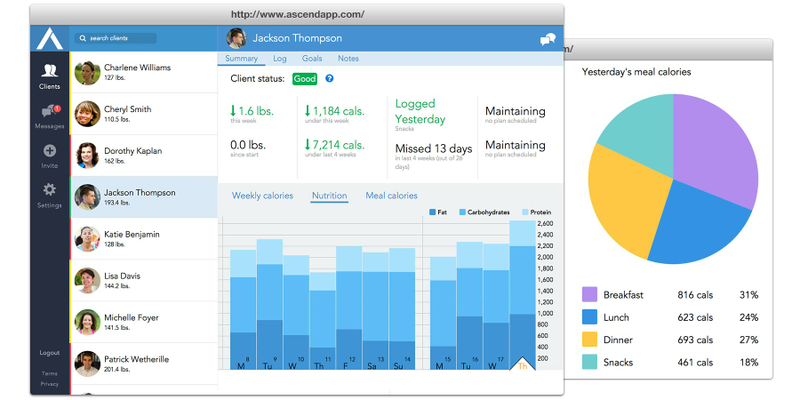Screen dimensions: 800x400
Task: Open Messages with the notification badge
Action: click(x=49, y=116)
